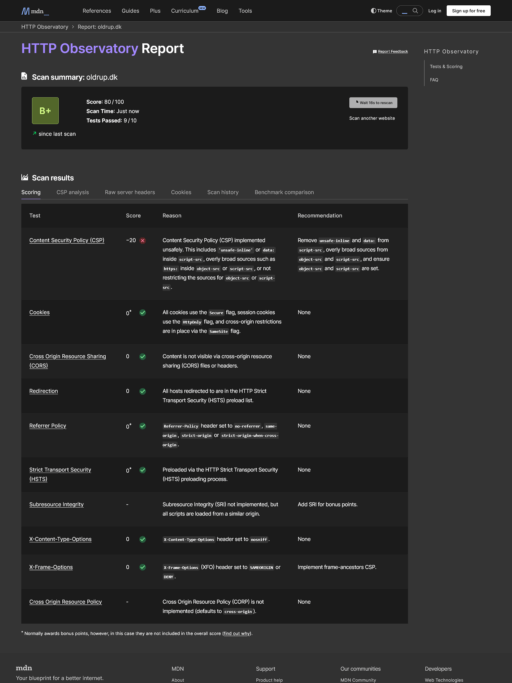Click the green arrow since last scan
Viewport: 512px width, 683px height.
point(34,133)
